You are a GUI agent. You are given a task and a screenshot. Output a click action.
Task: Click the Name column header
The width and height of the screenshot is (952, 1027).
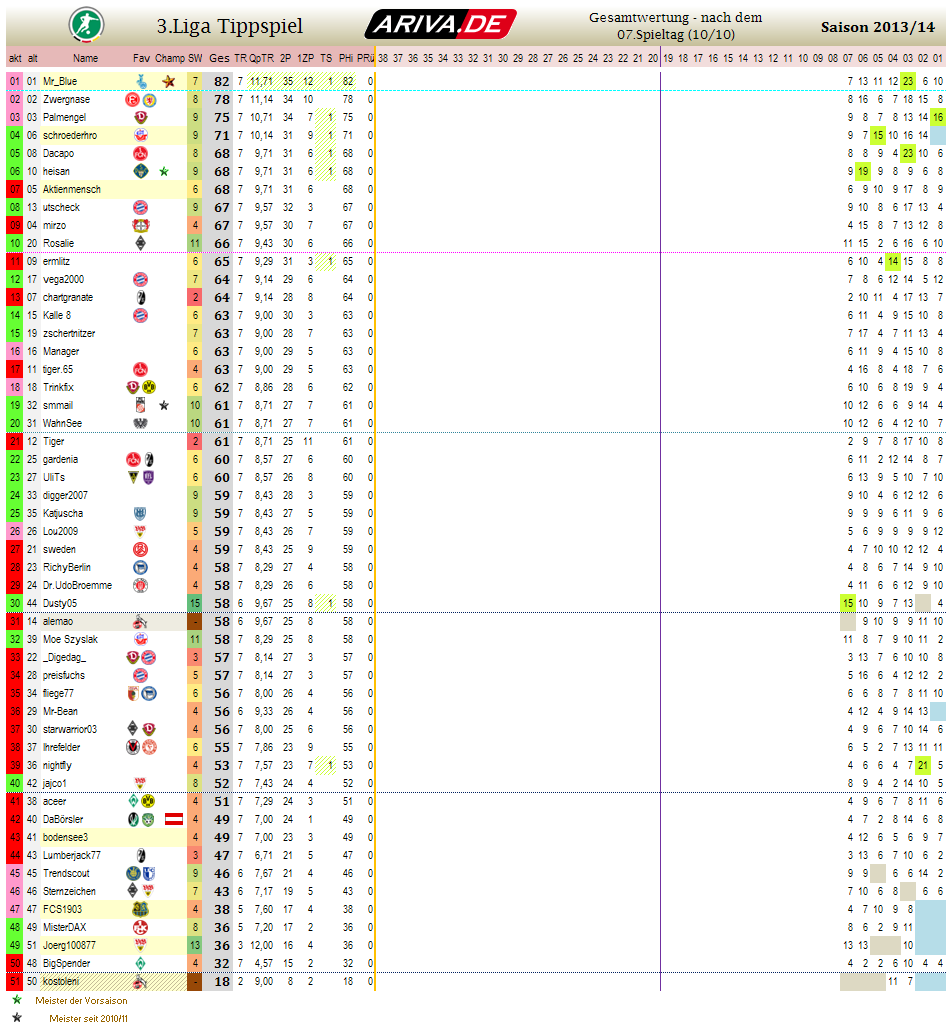click(85, 58)
